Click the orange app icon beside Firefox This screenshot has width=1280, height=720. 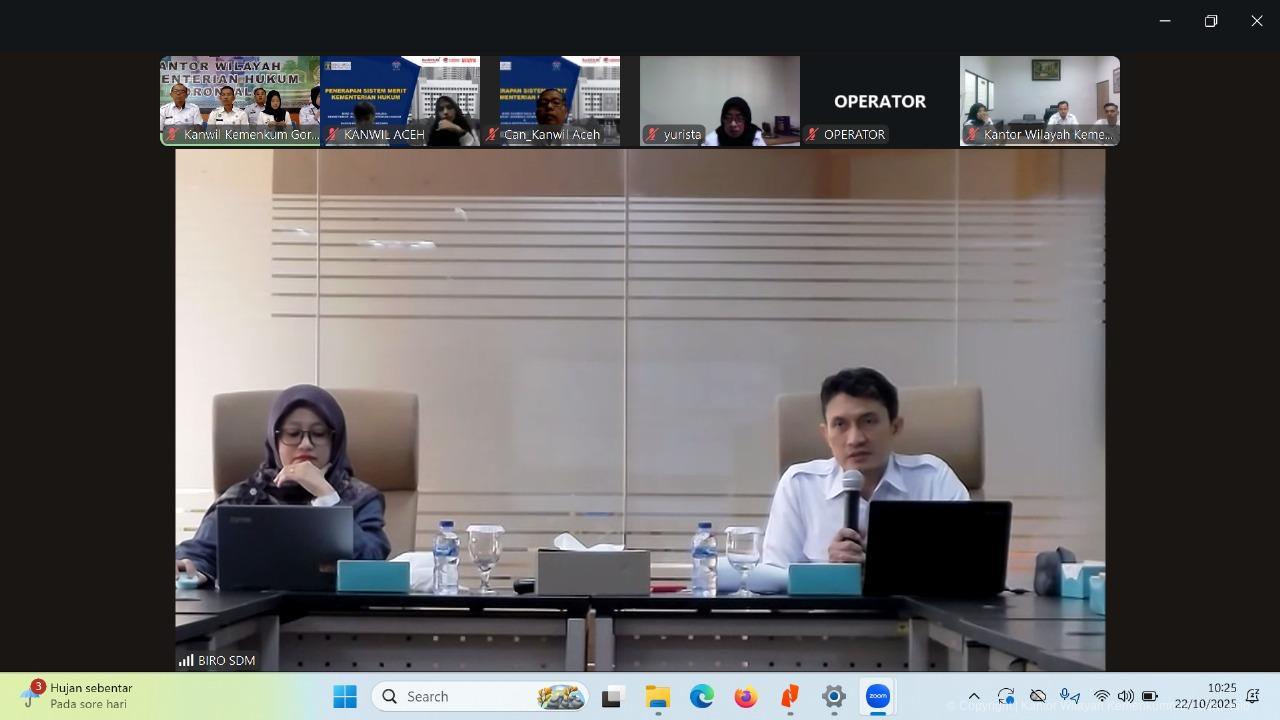[x=790, y=696]
